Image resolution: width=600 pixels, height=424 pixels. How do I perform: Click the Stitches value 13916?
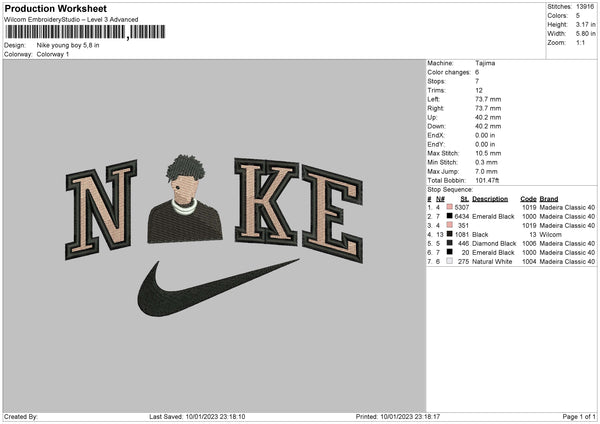click(x=585, y=7)
